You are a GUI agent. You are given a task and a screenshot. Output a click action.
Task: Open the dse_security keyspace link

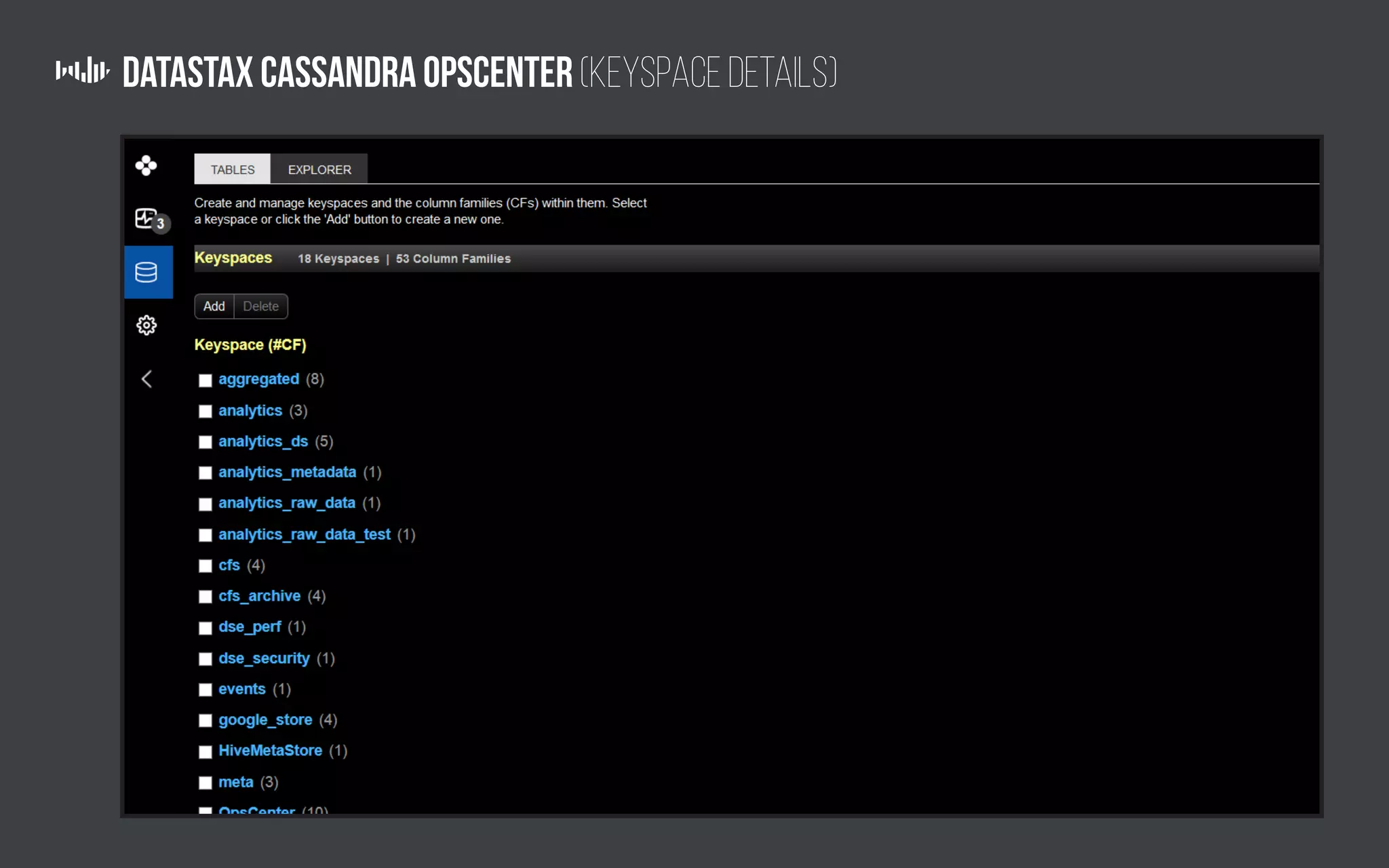(264, 658)
